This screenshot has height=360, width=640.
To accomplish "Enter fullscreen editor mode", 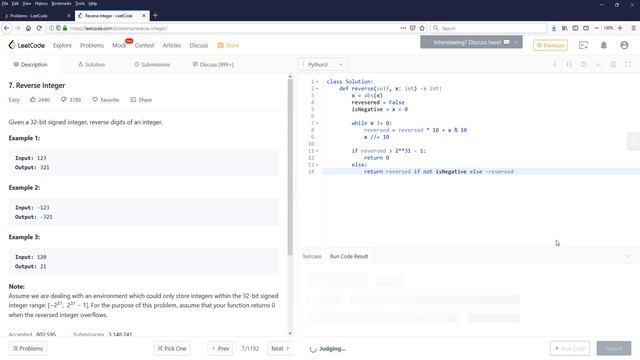I will 628,64.
